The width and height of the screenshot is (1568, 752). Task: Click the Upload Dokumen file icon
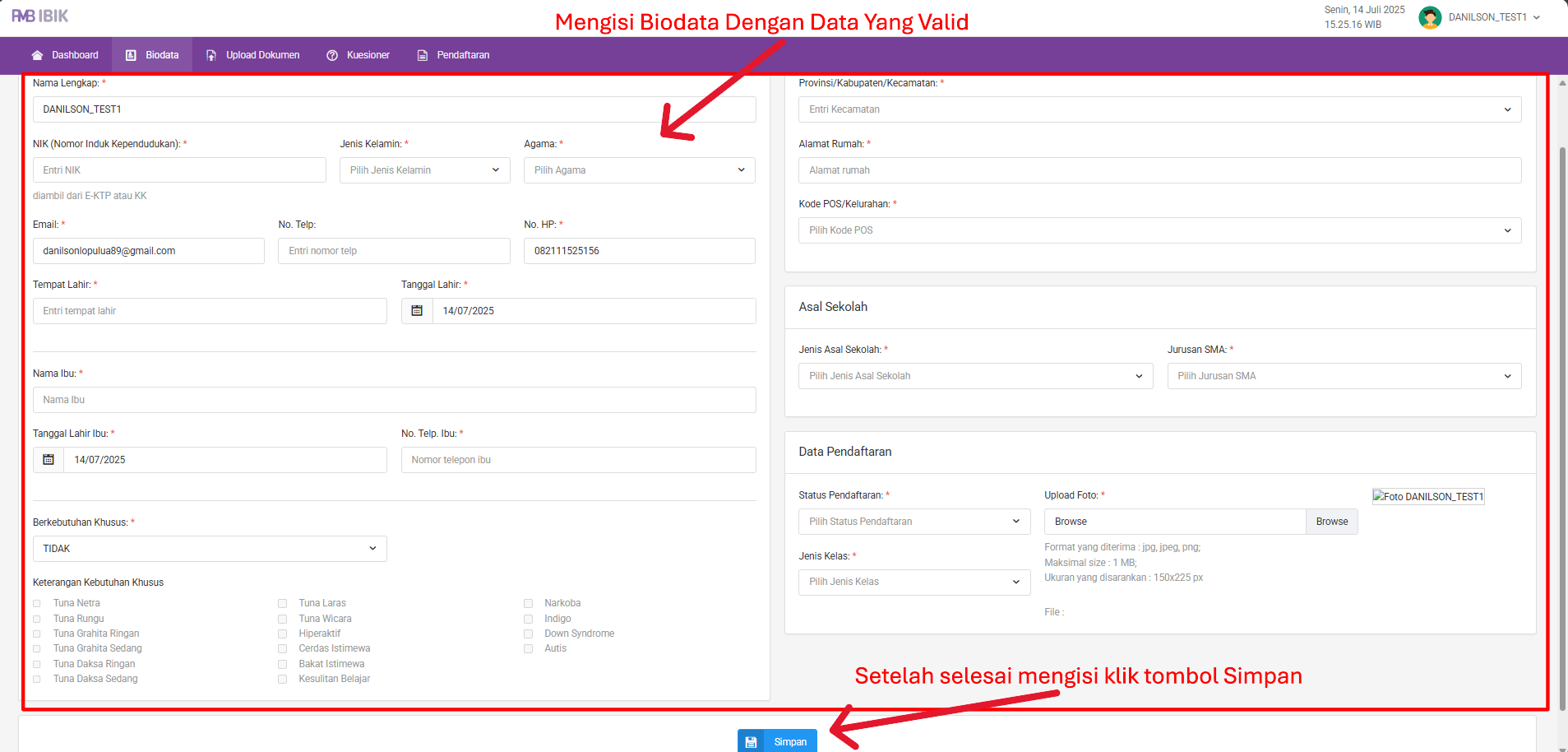pos(211,55)
